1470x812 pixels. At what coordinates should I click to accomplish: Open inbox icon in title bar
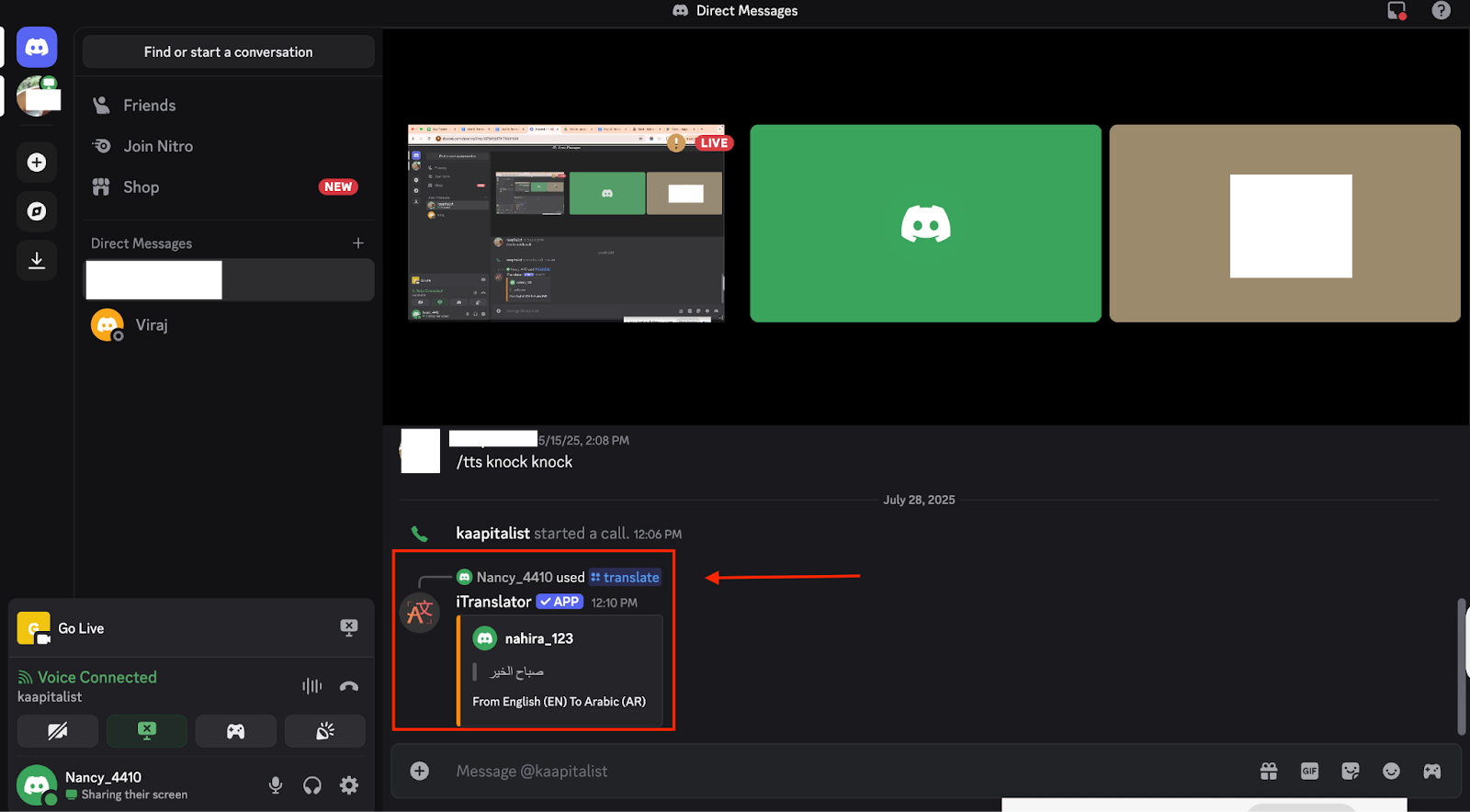[1396, 11]
